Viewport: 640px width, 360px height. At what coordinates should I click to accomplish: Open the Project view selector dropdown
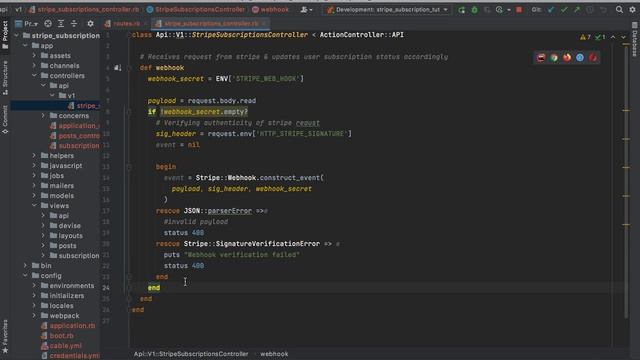tap(27, 24)
